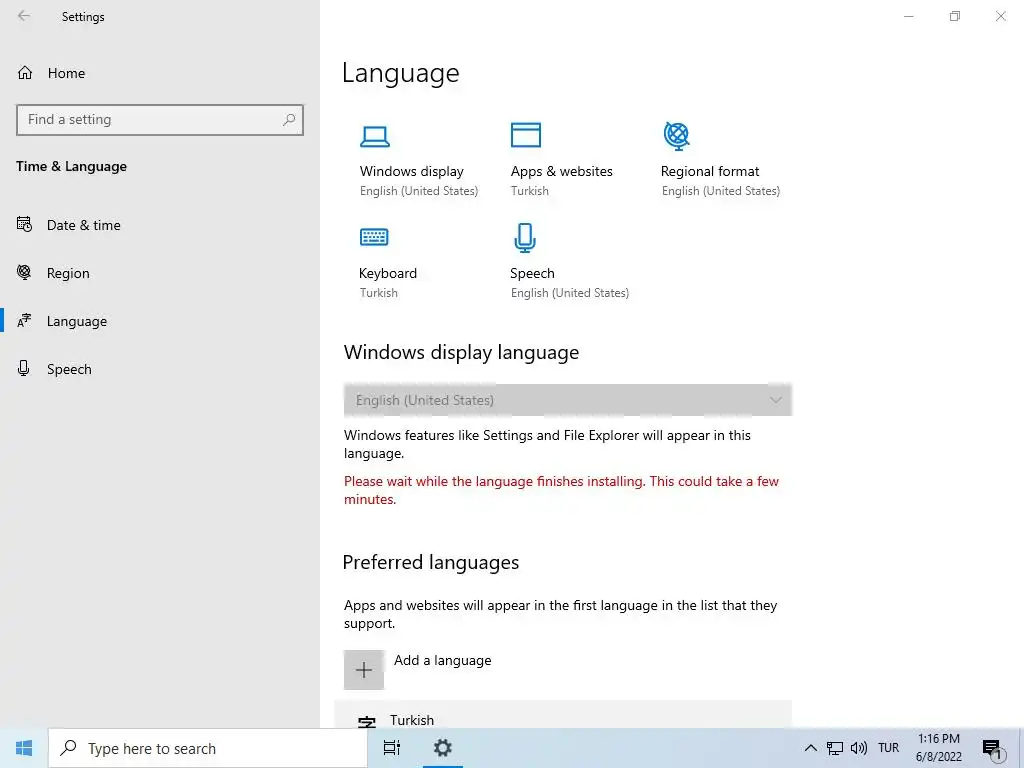Click the Settings gear taskbar icon

pyautogui.click(x=443, y=748)
